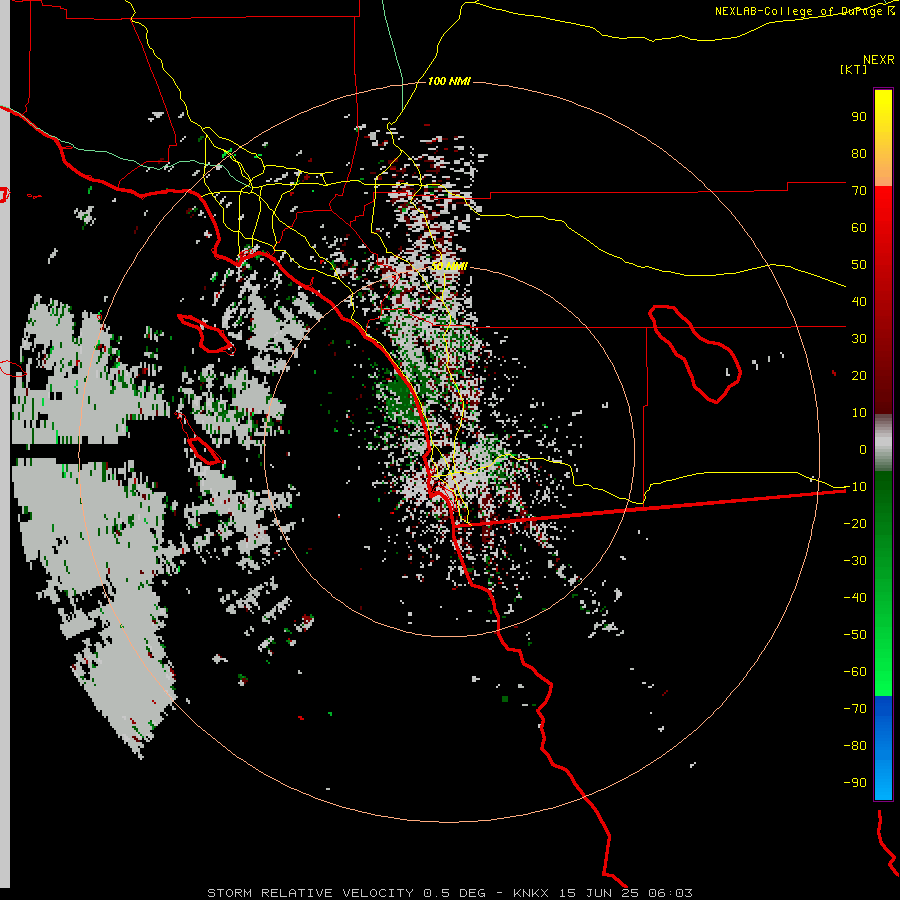
Task: Click the 15 JUN 25 06:03 timestamp
Action: point(626,893)
